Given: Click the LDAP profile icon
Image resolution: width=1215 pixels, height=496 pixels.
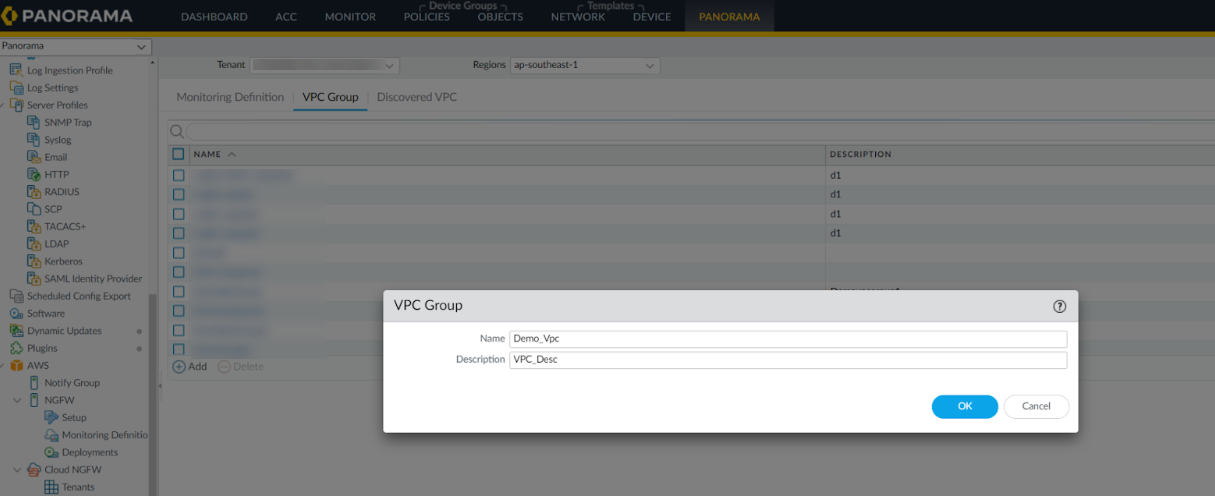Looking at the screenshot, I should click(34, 244).
